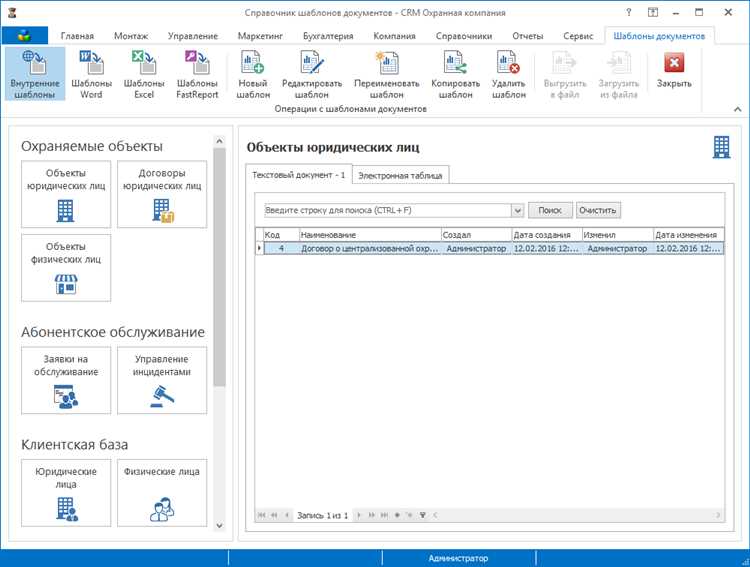The height and width of the screenshot is (567, 750).
Task: Click Поиск button
Action: tap(550, 210)
